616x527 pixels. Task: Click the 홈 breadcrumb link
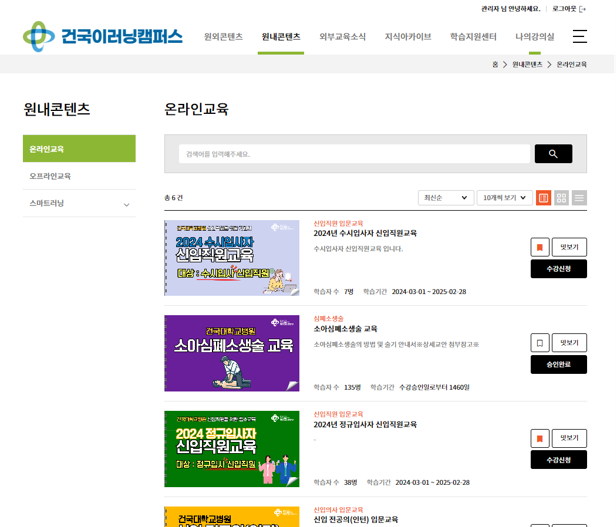[x=495, y=64]
